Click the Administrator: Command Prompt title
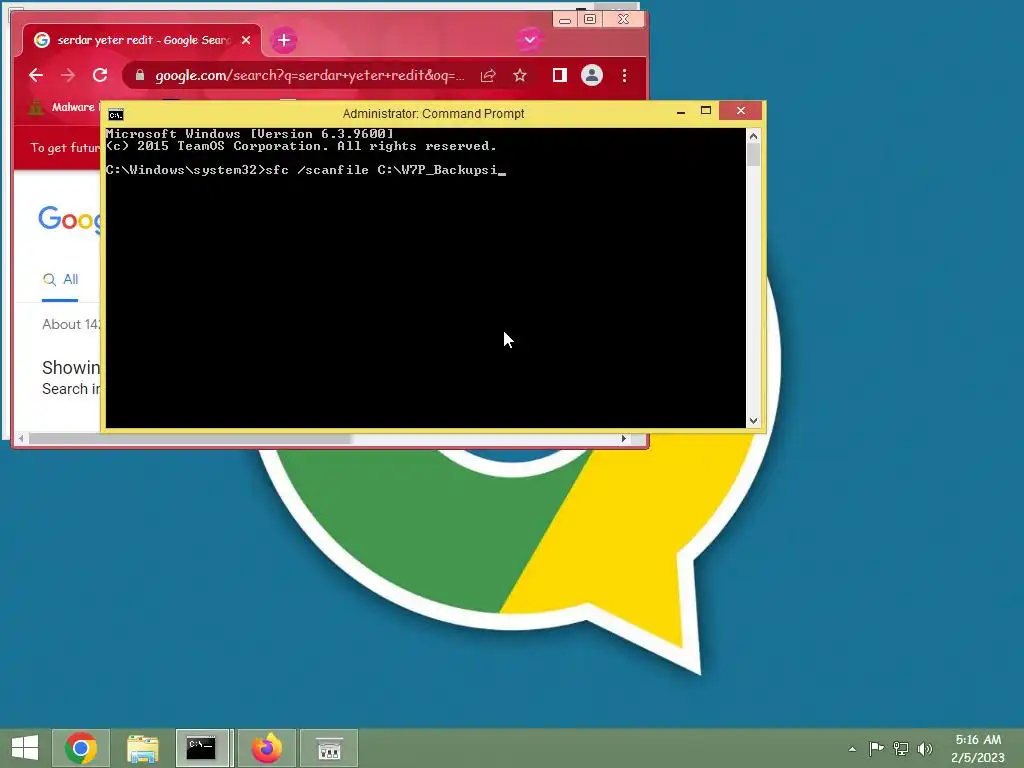This screenshot has width=1024, height=768. point(433,114)
